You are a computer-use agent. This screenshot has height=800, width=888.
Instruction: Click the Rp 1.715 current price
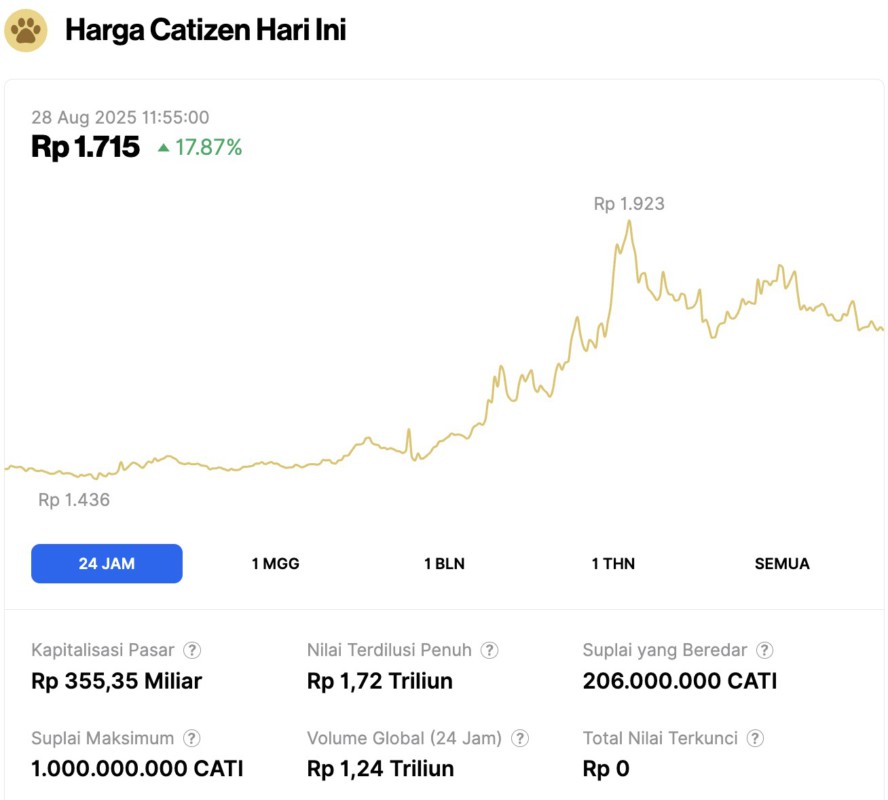[x=86, y=147]
